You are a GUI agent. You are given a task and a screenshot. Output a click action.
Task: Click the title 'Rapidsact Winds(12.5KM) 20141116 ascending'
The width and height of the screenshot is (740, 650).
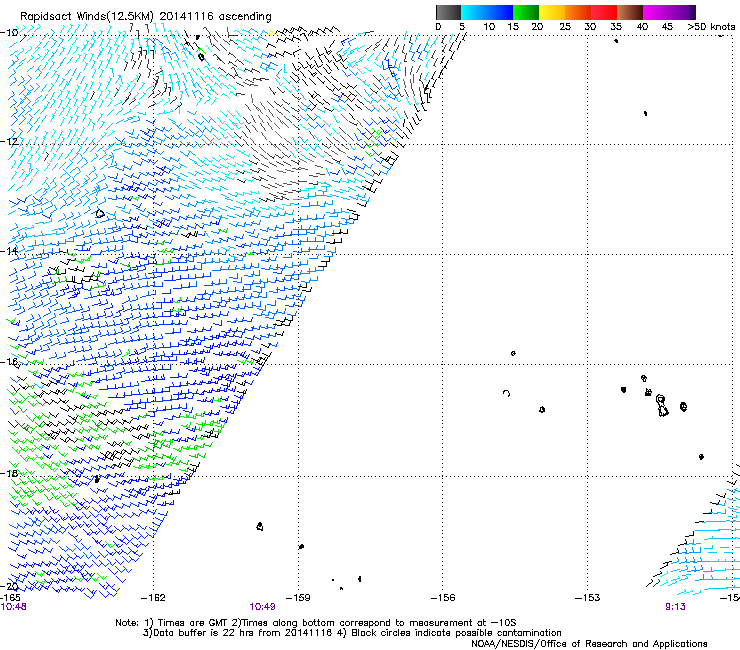pyautogui.click(x=146, y=17)
